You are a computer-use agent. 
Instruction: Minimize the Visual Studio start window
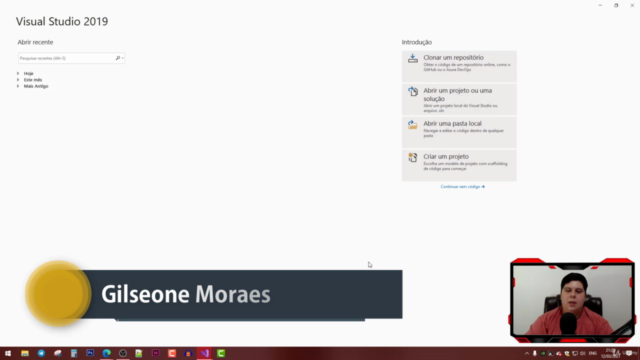[x=600, y=5]
